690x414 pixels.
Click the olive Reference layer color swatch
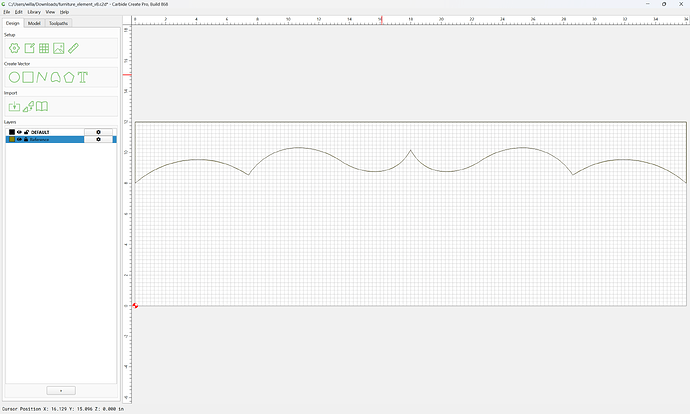(x=12, y=139)
